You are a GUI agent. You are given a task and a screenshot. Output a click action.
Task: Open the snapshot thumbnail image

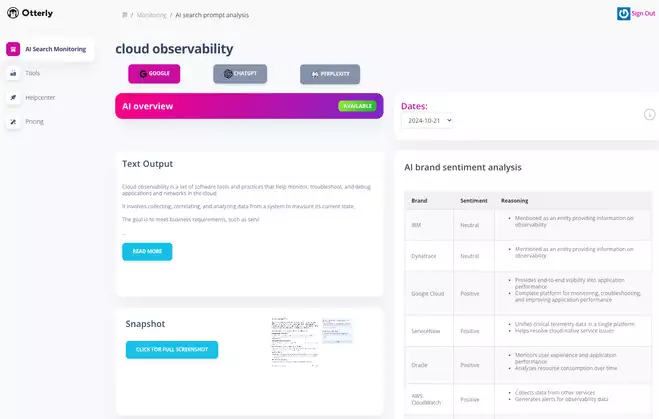tap(312, 343)
